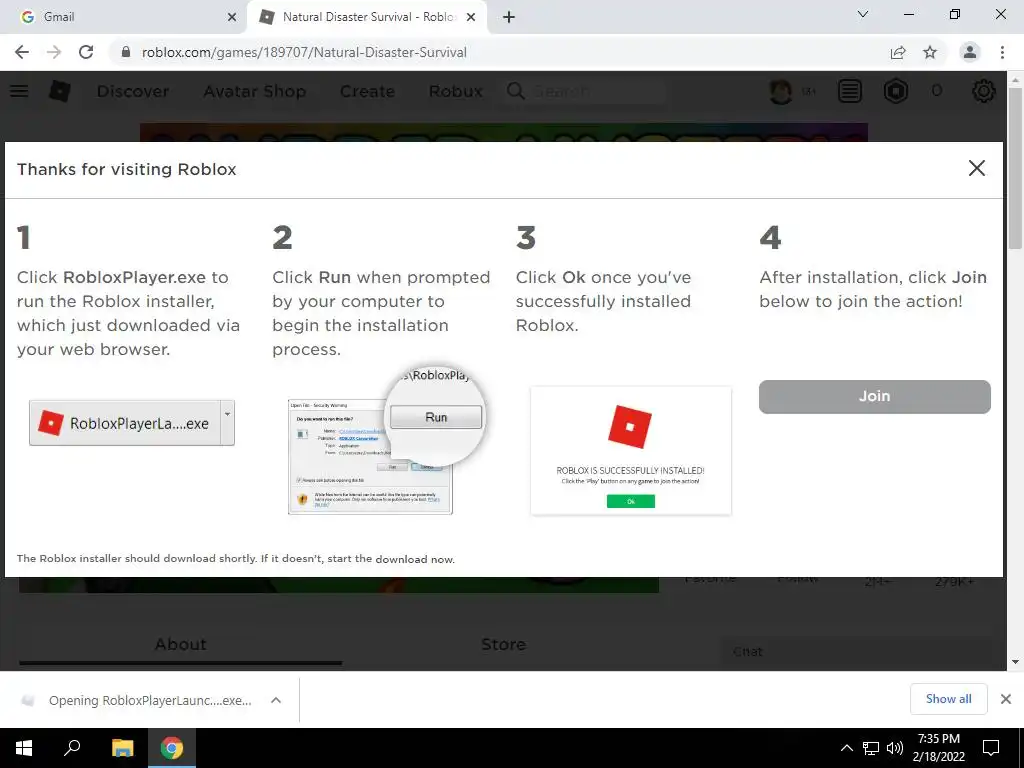Switch to the About tab
The width and height of the screenshot is (1024, 768).
coord(181,645)
